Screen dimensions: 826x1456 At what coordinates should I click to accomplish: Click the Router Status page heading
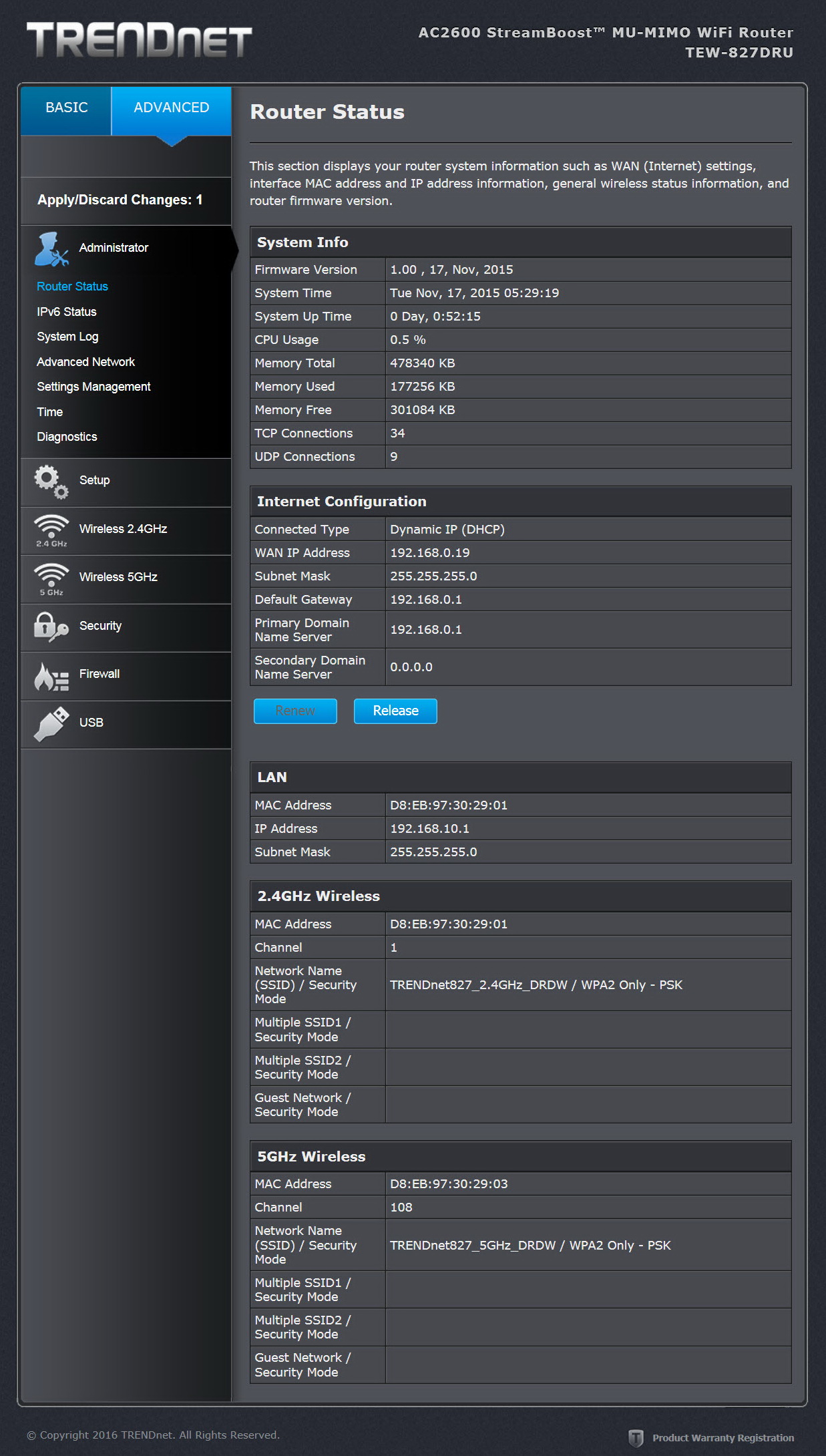tap(327, 112)
